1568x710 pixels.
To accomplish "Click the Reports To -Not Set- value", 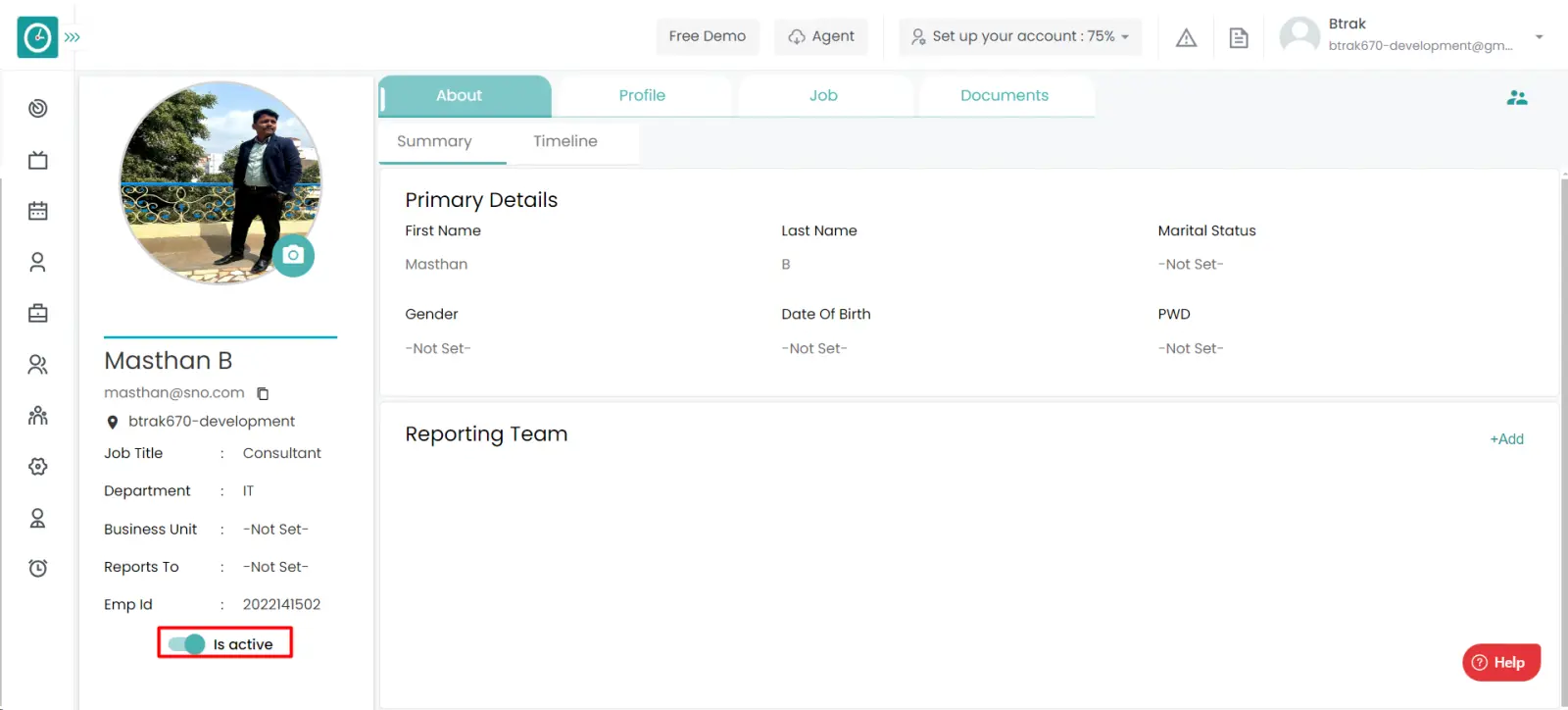I will click(x=275, y=567).
